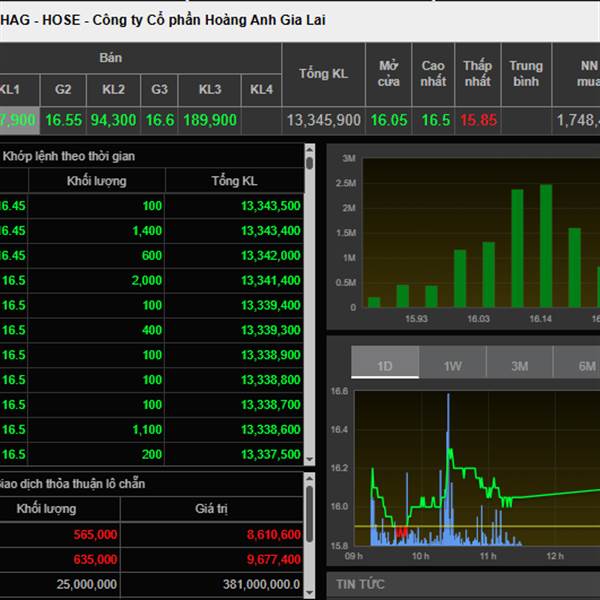Image resolution: width=600 pixels, height=600 pixels.
Task: Click the 189,900 KL3 volume cell
Action: pos(210,121)
